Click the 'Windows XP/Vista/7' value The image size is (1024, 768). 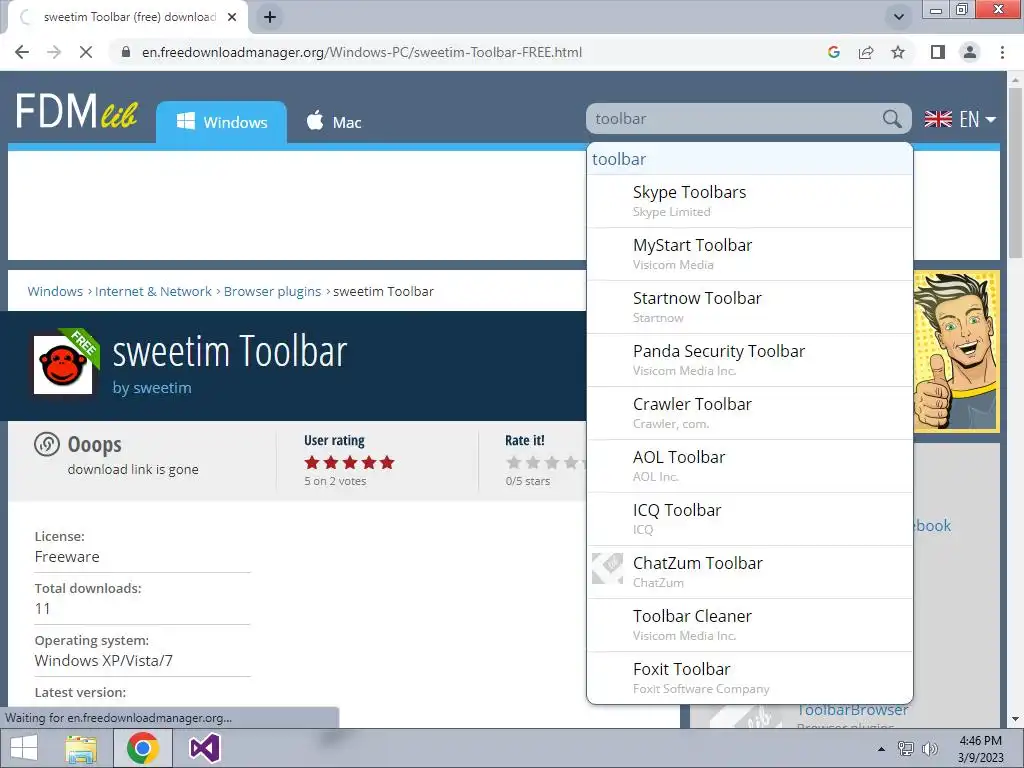point(104,660)
